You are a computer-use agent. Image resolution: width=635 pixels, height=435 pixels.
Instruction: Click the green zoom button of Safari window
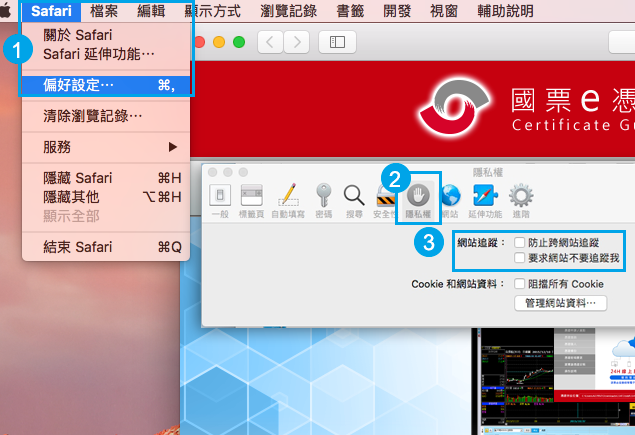pos(239,42)
